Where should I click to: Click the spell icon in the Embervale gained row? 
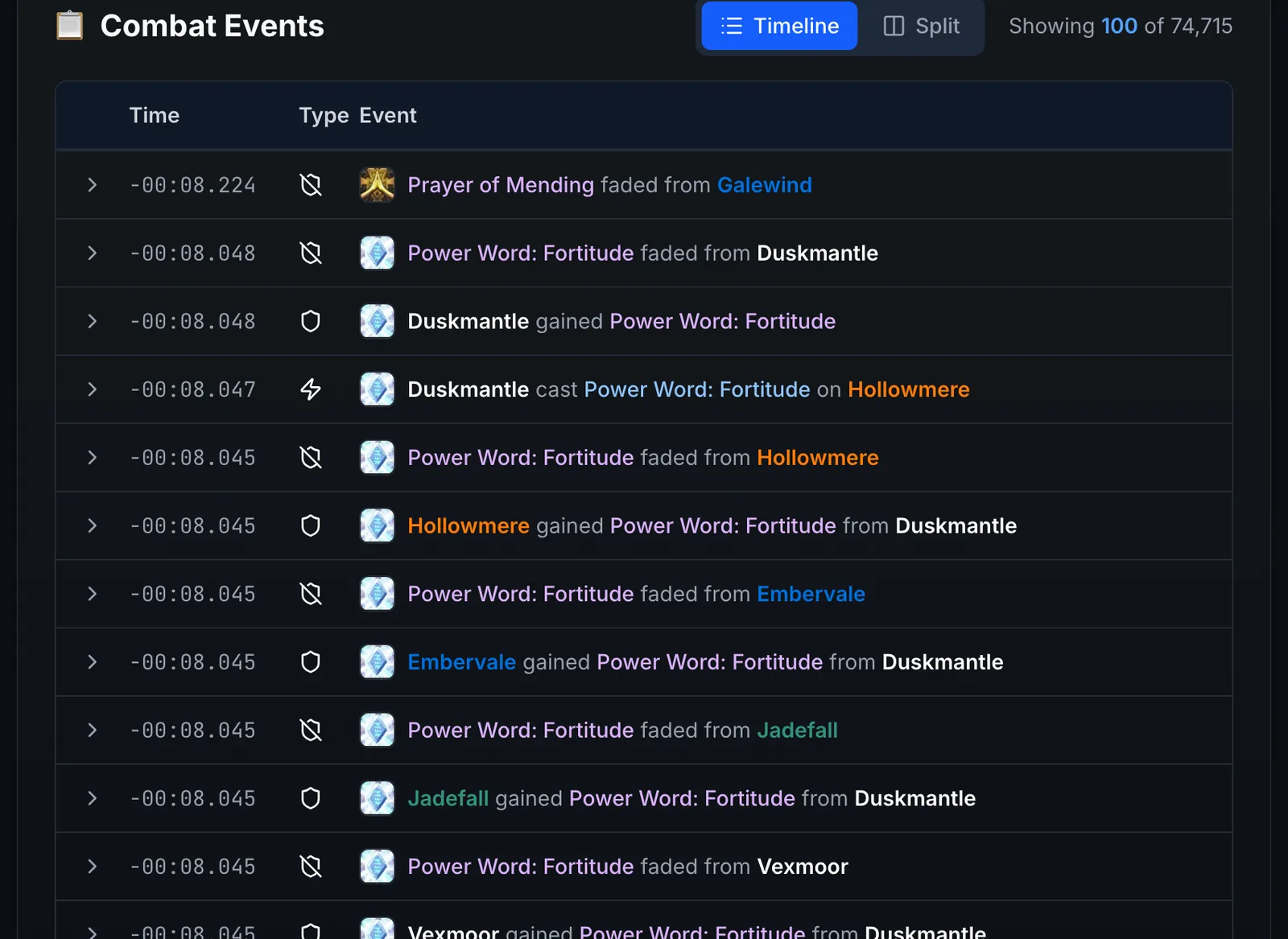(377, 662)
